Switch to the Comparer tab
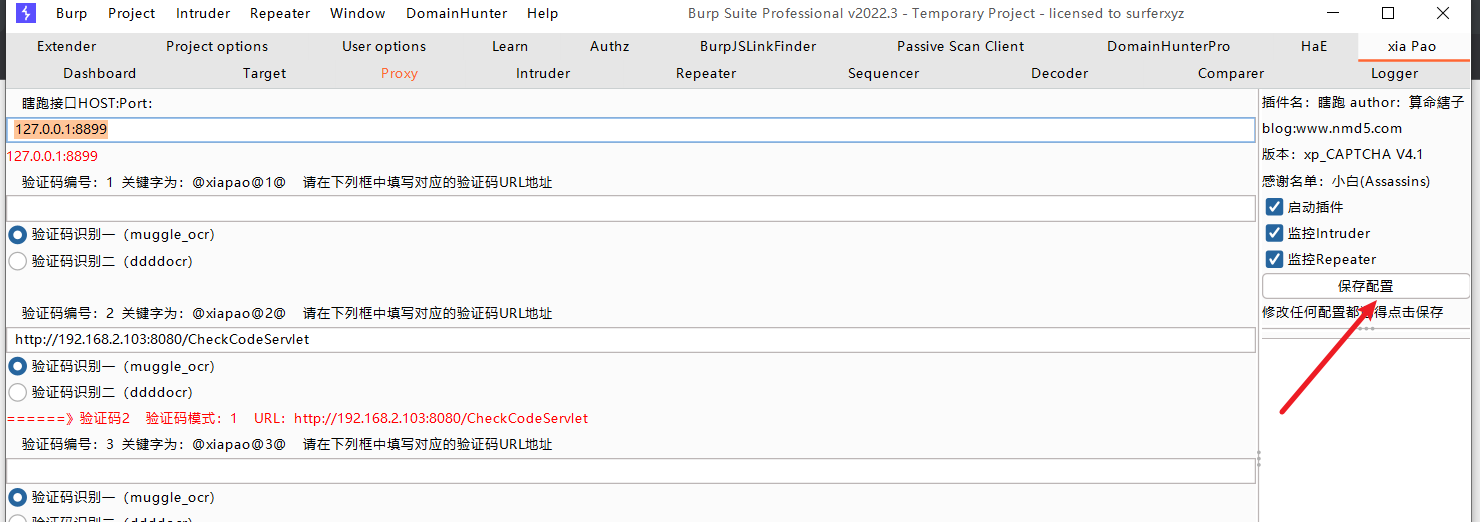 [x=1231, y=73]
